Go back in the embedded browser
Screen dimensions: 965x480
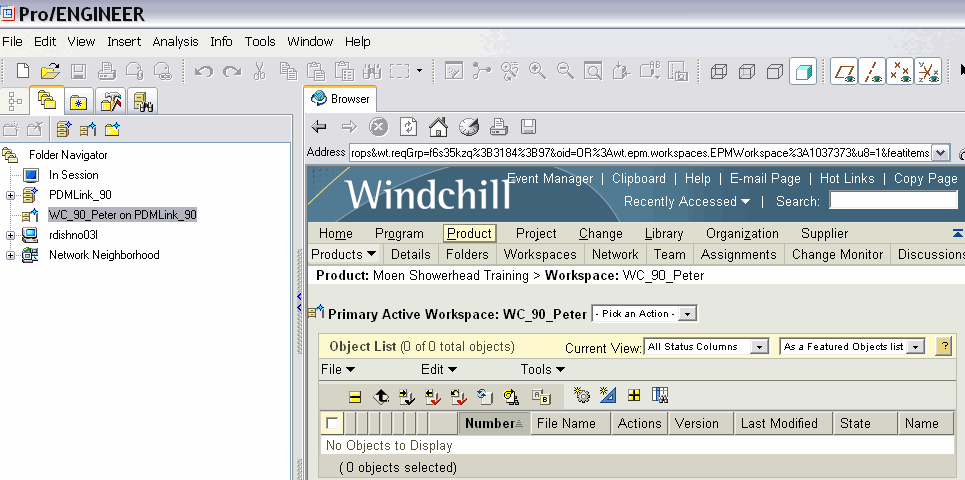[319, 127]
